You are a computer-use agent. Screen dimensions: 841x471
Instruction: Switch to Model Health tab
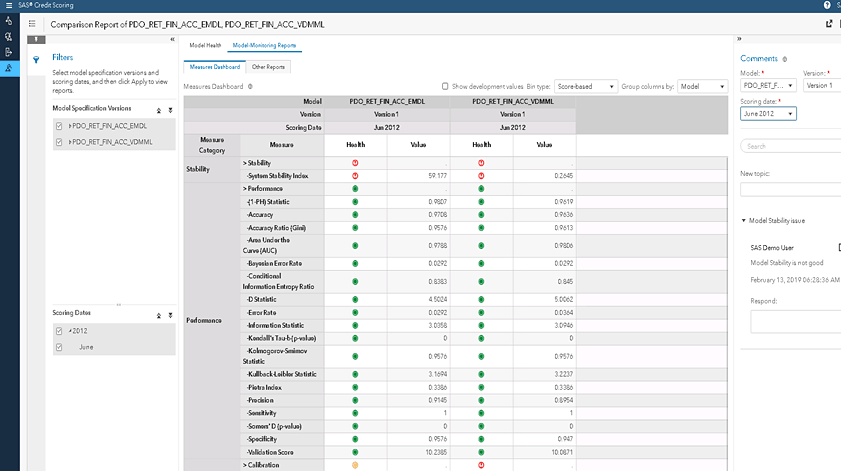coord(205,45)
